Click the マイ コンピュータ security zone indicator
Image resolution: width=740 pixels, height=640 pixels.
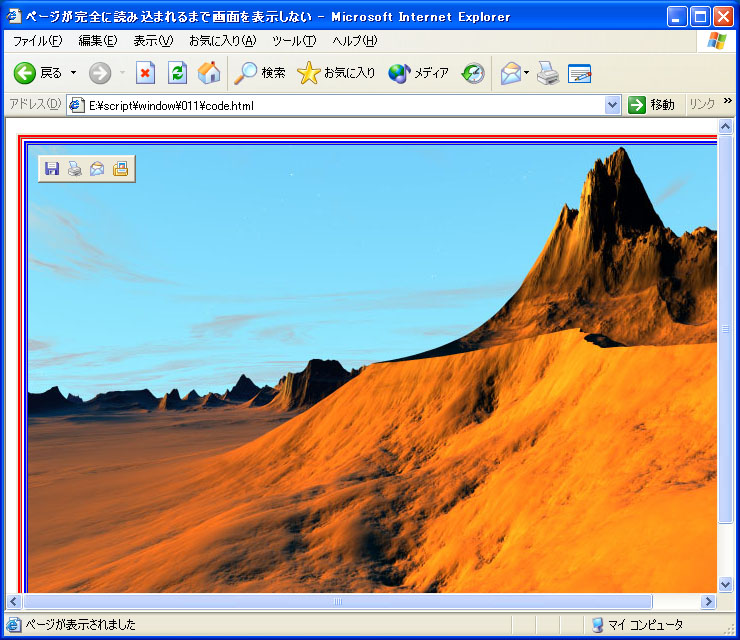click(x=637, y=625)
